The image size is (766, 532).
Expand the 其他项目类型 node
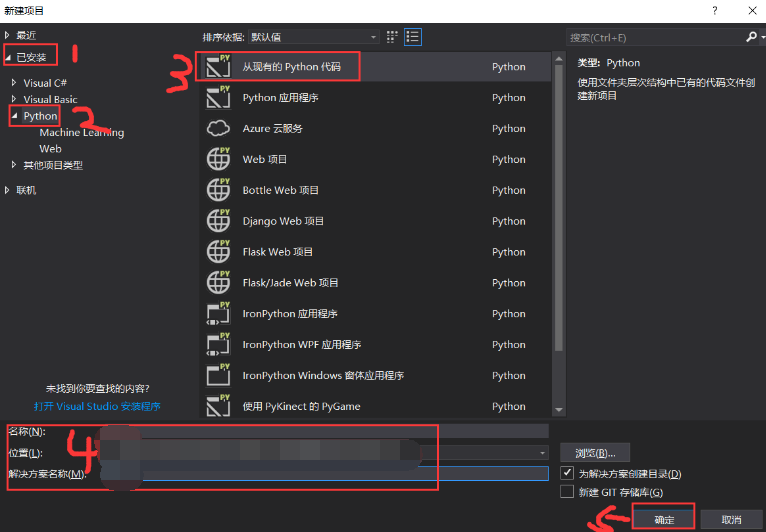(x=14, y=165)
